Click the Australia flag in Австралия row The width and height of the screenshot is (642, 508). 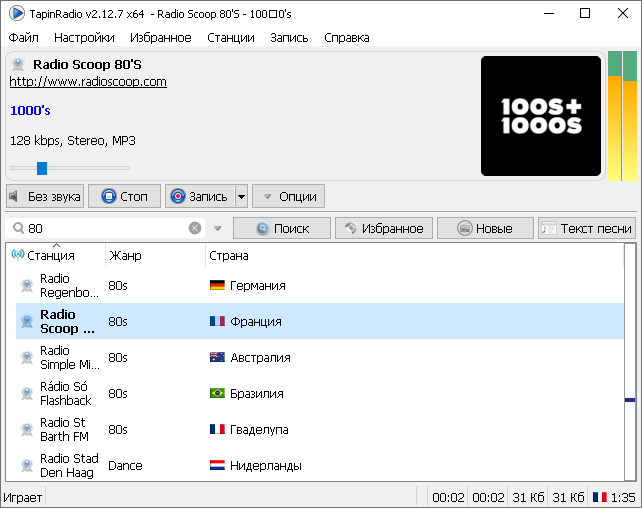[x=217, y=357]
